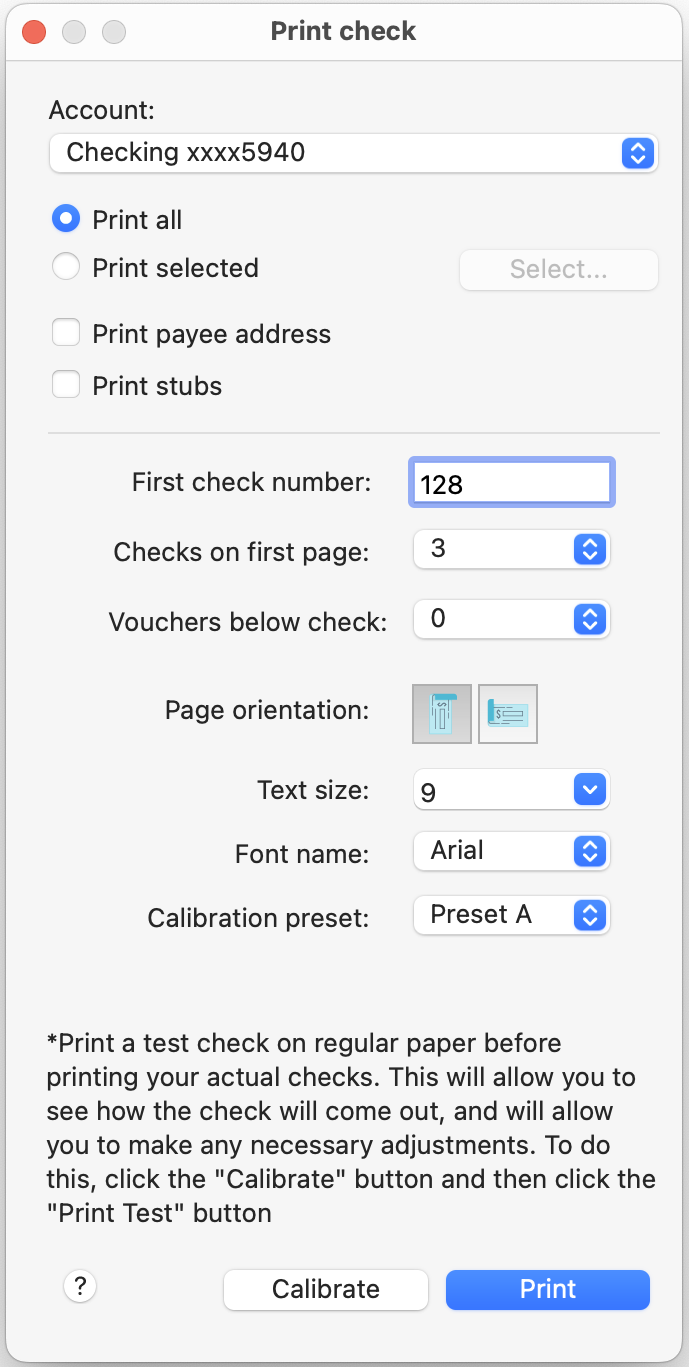Open Vouchers below check dropdown
689x1367 pixels.
click(x=511, y=619)
